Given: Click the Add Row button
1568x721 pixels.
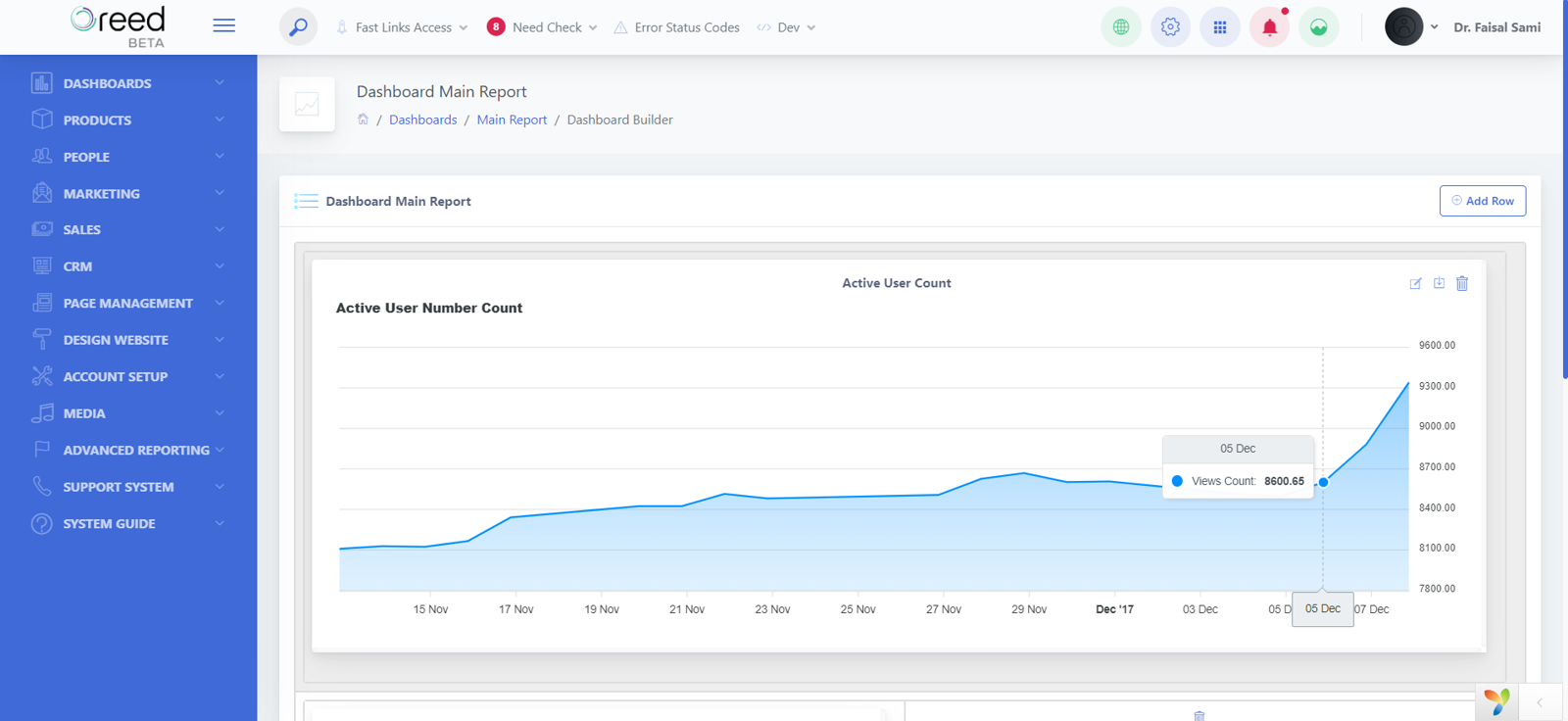Looking at the screenshot, I should pyautogui.click(x=1483, y=201).
